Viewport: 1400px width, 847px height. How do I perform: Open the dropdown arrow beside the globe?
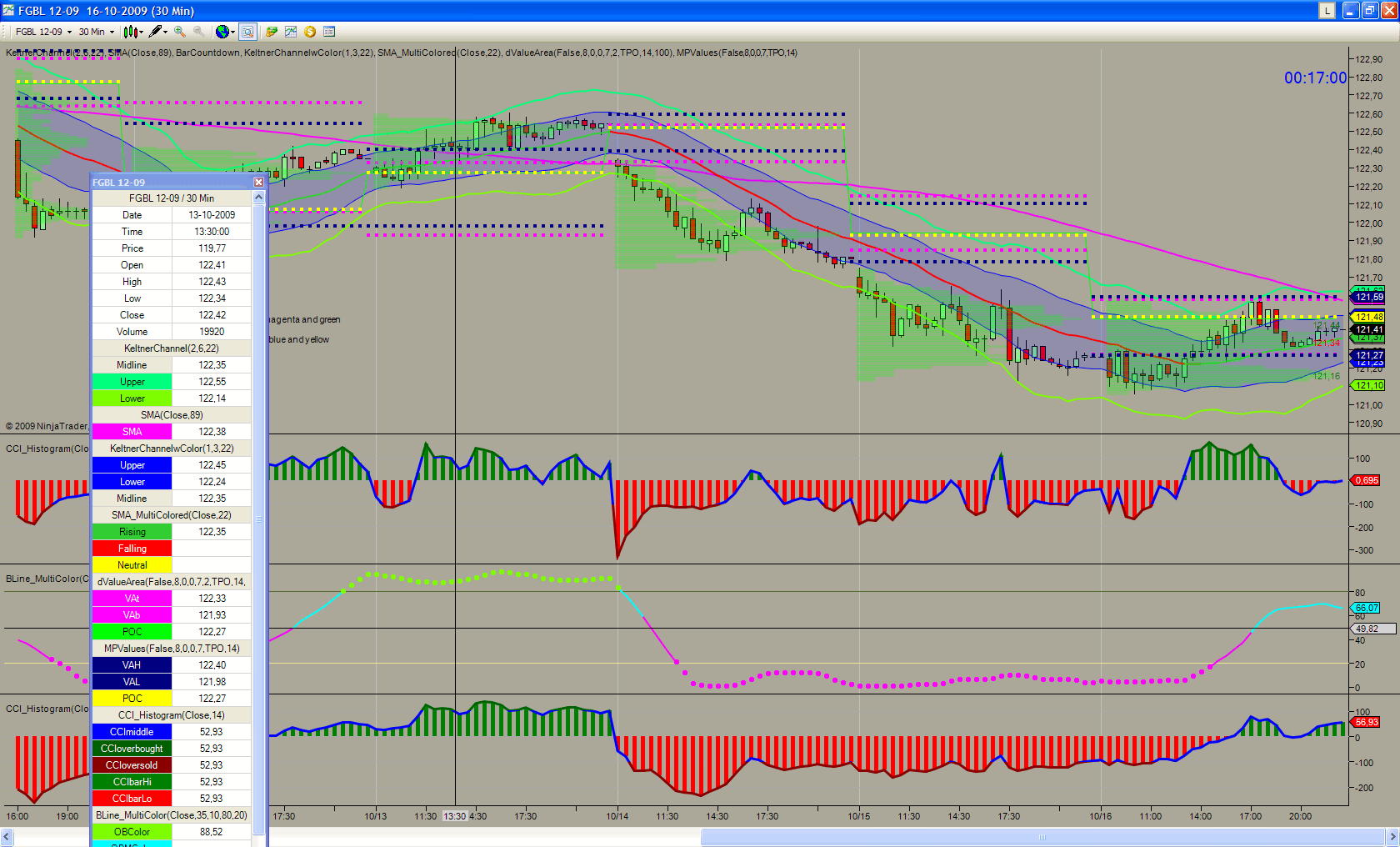(x=232, y=33)
